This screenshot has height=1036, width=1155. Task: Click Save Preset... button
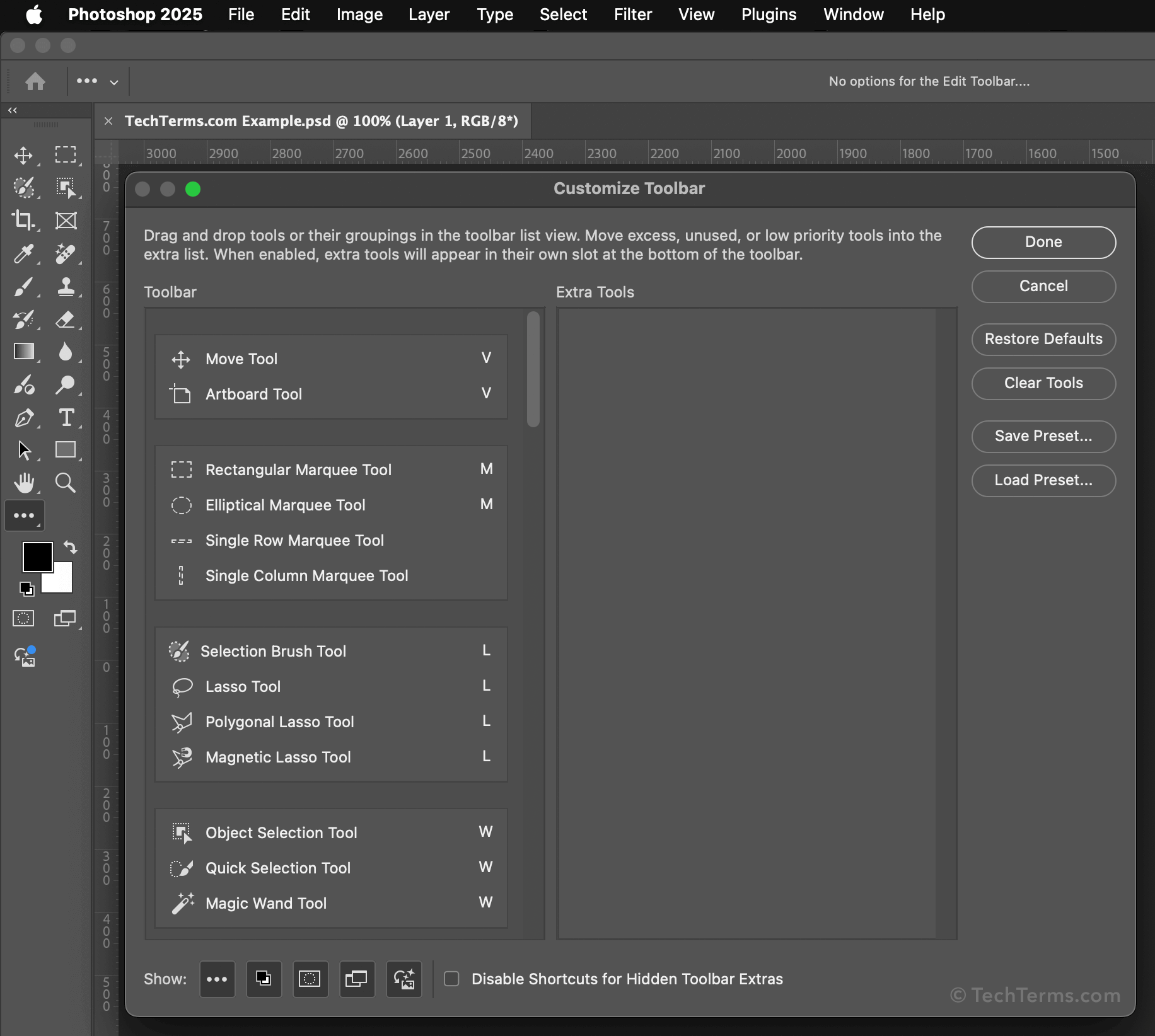1043,436
